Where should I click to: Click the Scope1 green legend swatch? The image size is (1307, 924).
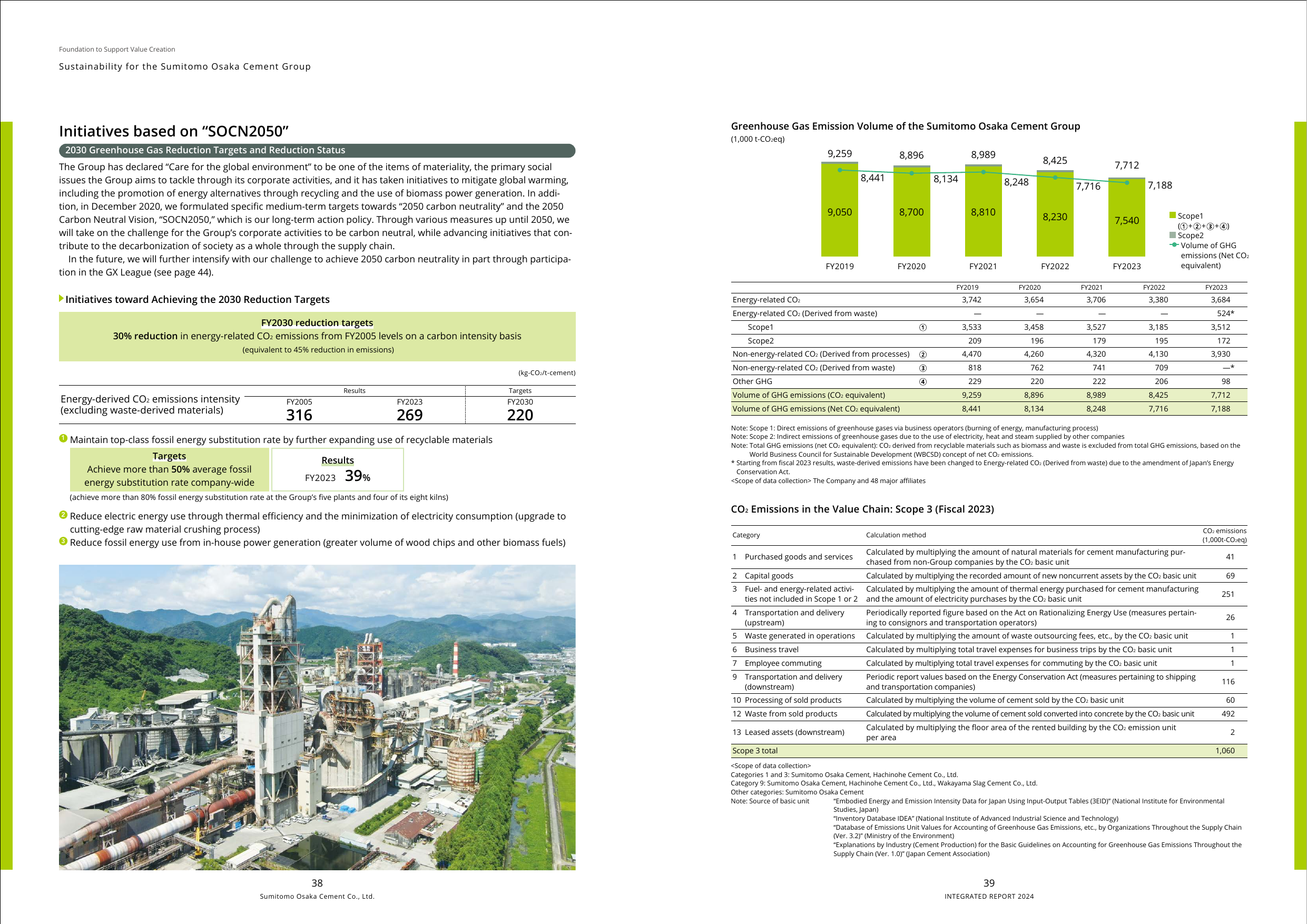click(x=1173, y=215)
